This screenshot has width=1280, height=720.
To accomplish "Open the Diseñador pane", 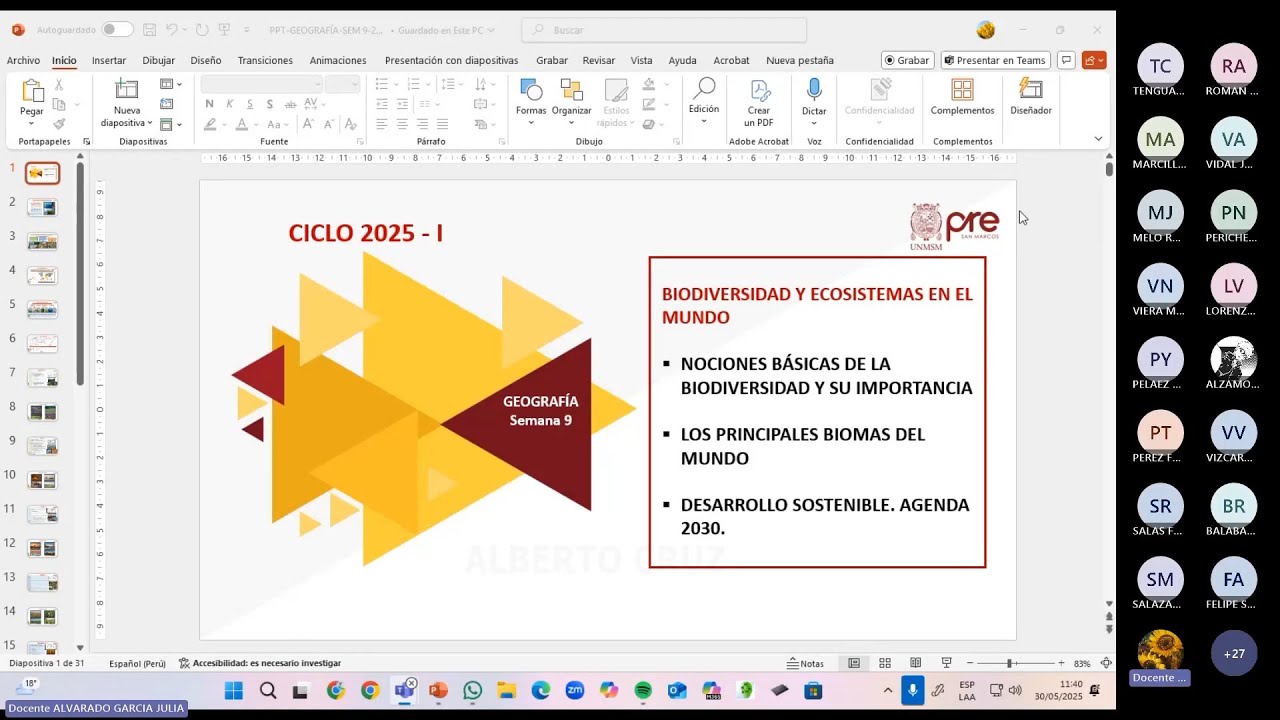I will [x=1031, y=97].
